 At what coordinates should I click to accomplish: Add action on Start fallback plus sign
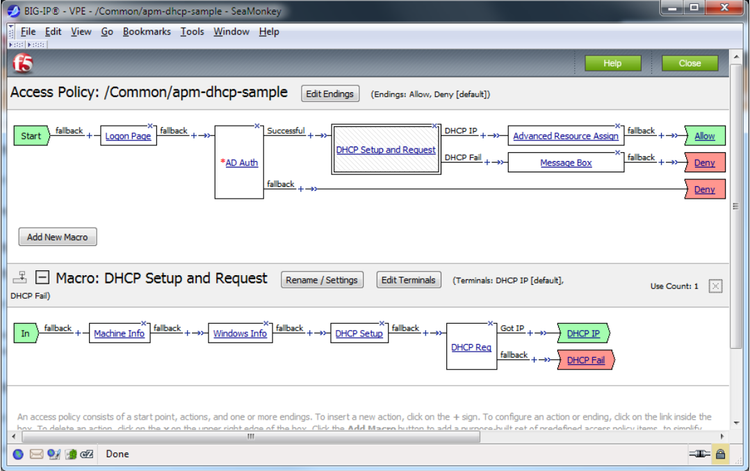[89, 136]
